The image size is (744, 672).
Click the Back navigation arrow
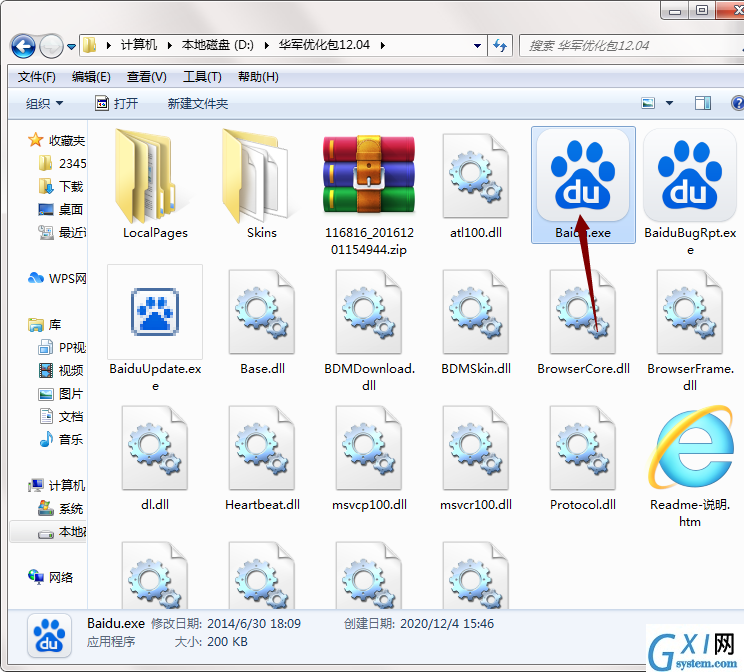(23, 46)
